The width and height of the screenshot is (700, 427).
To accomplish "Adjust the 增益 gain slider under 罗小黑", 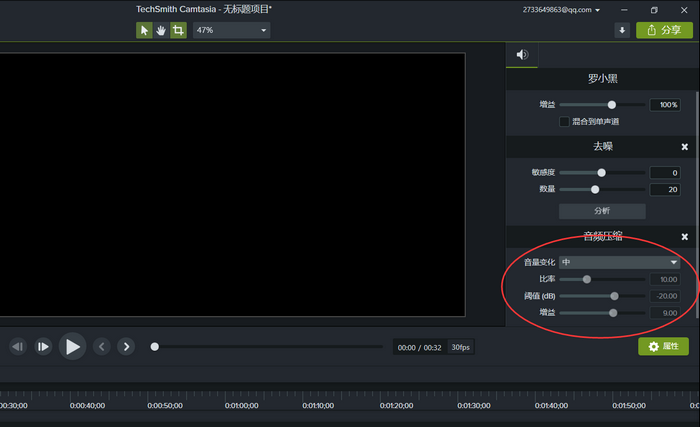I will 602,105.
